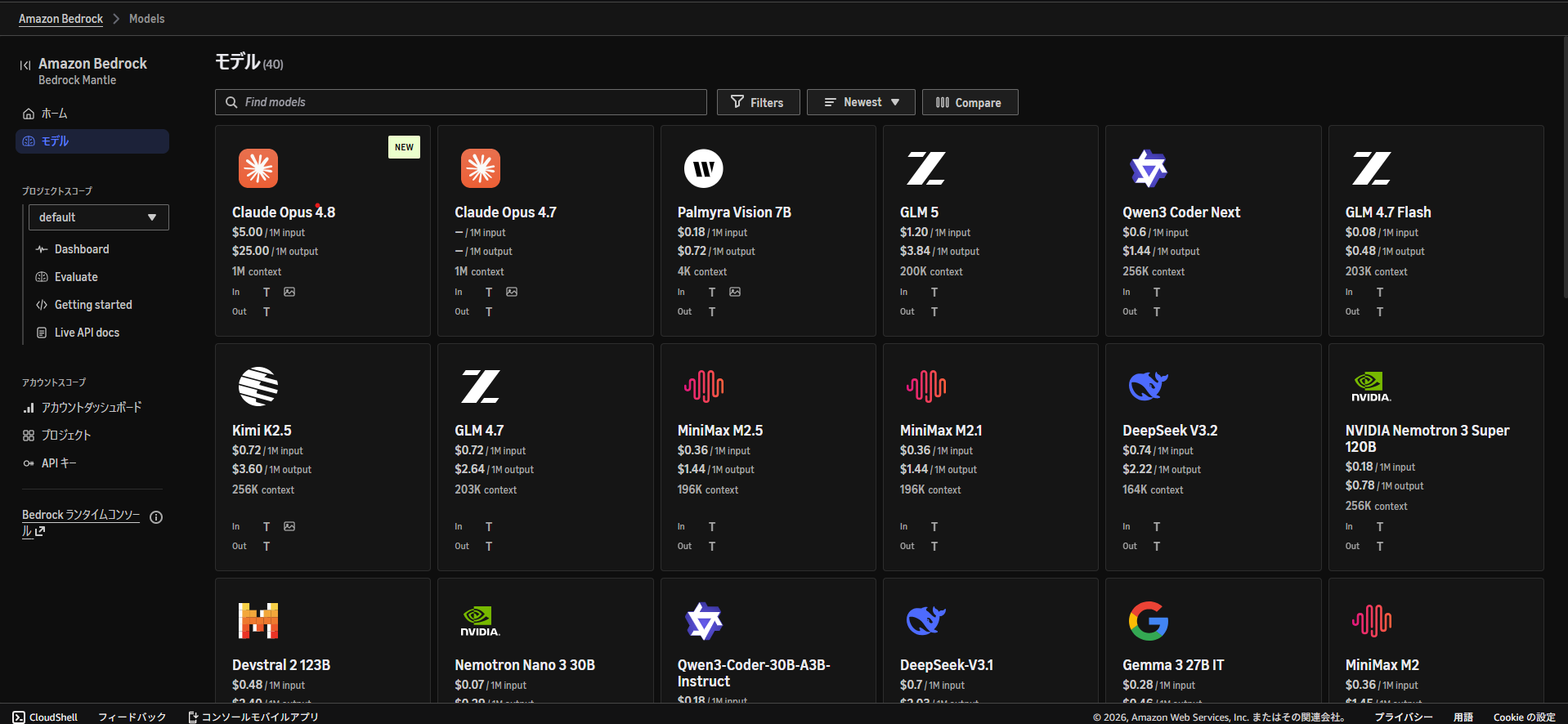
Task: Click the NVIDIA Nemotron 3 Super logo
Action: (1371, 387)
